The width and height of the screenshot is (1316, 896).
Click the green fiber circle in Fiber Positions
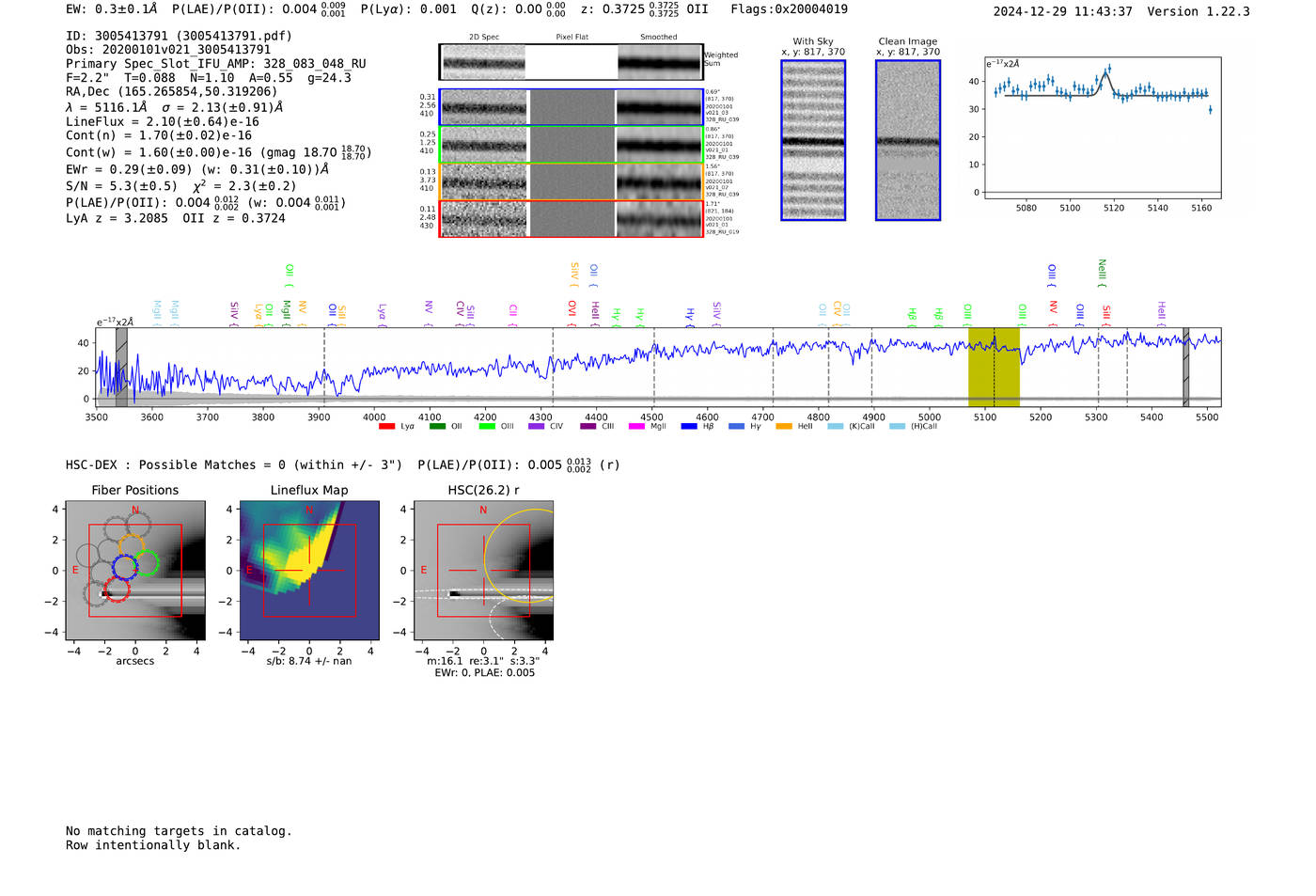(146, 563)
